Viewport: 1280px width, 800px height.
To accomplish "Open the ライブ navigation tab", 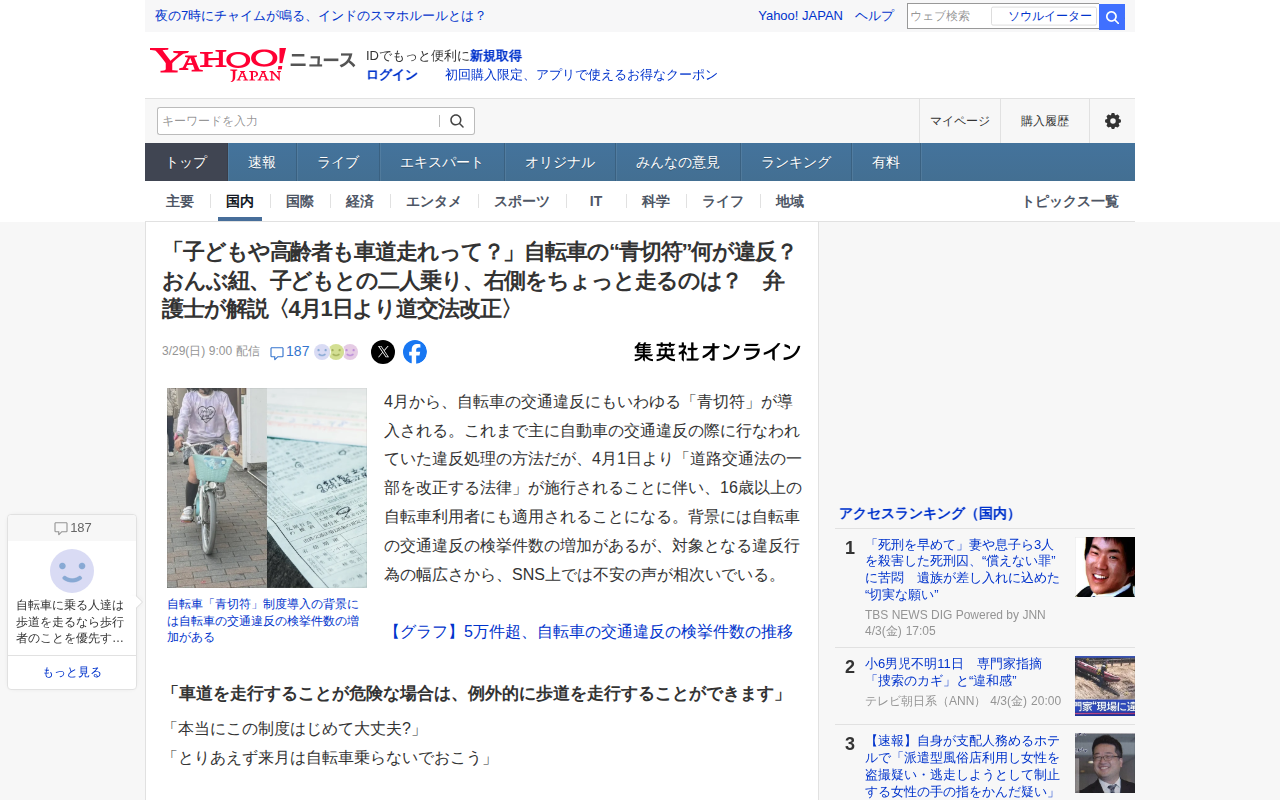I will click(338, 162).
